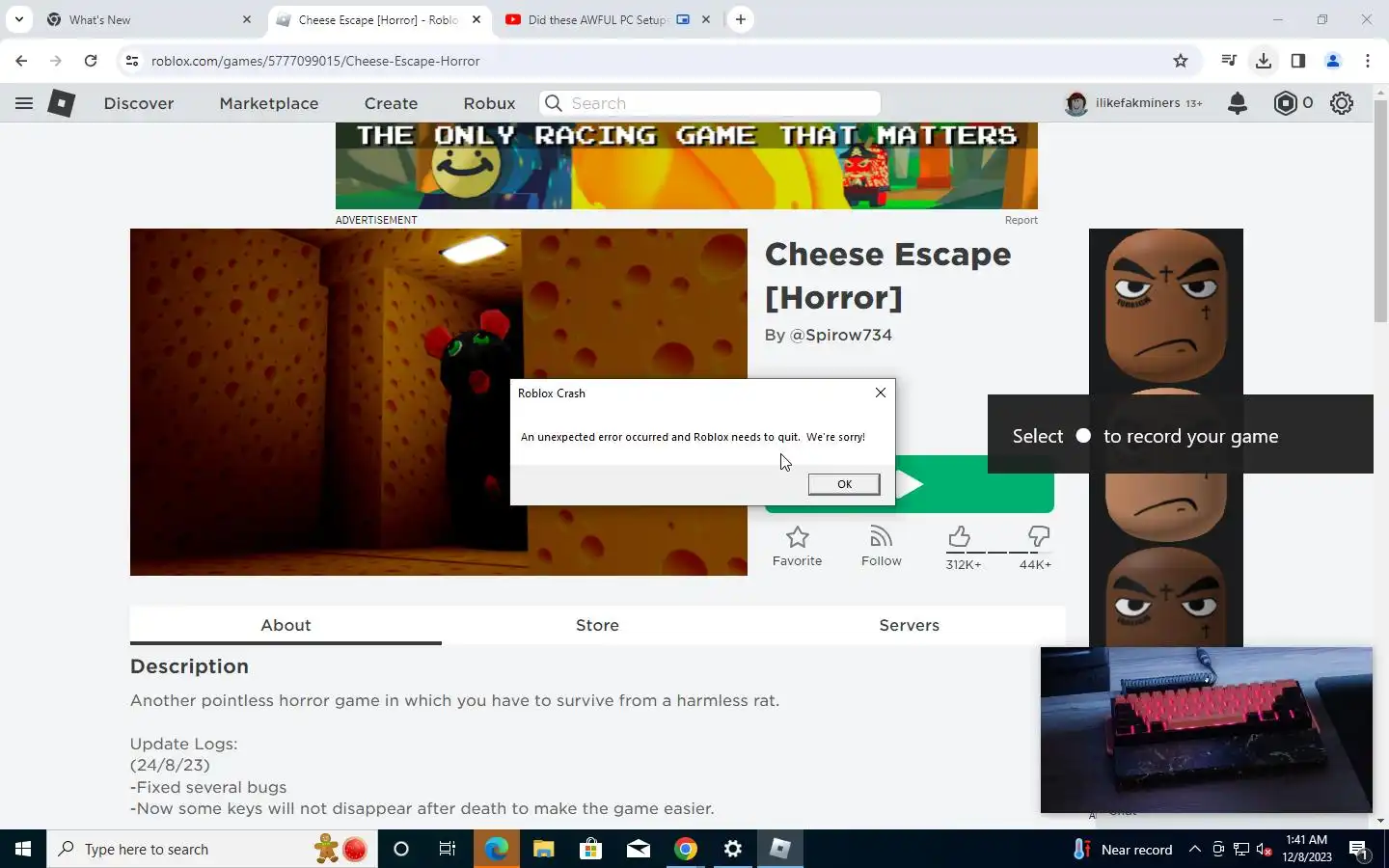Click the Roblox Search input field
Screen dimensions: 1389x868
click(710, 103)
